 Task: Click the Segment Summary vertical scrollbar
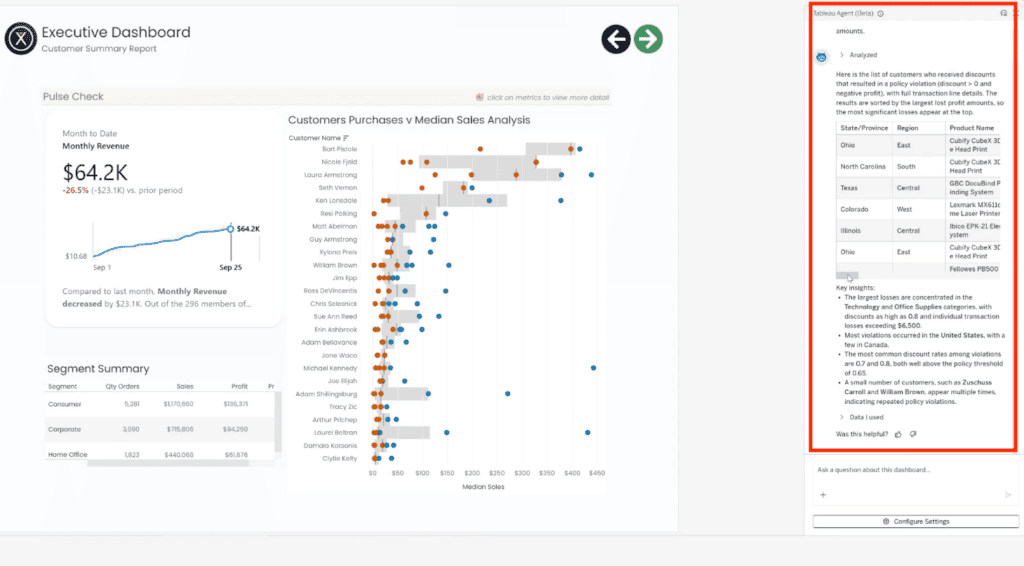(278, 422)
